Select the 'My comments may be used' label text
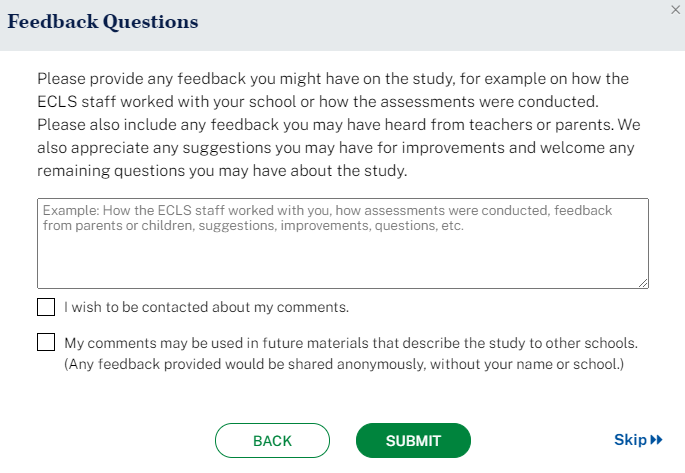 coord(350,343)
